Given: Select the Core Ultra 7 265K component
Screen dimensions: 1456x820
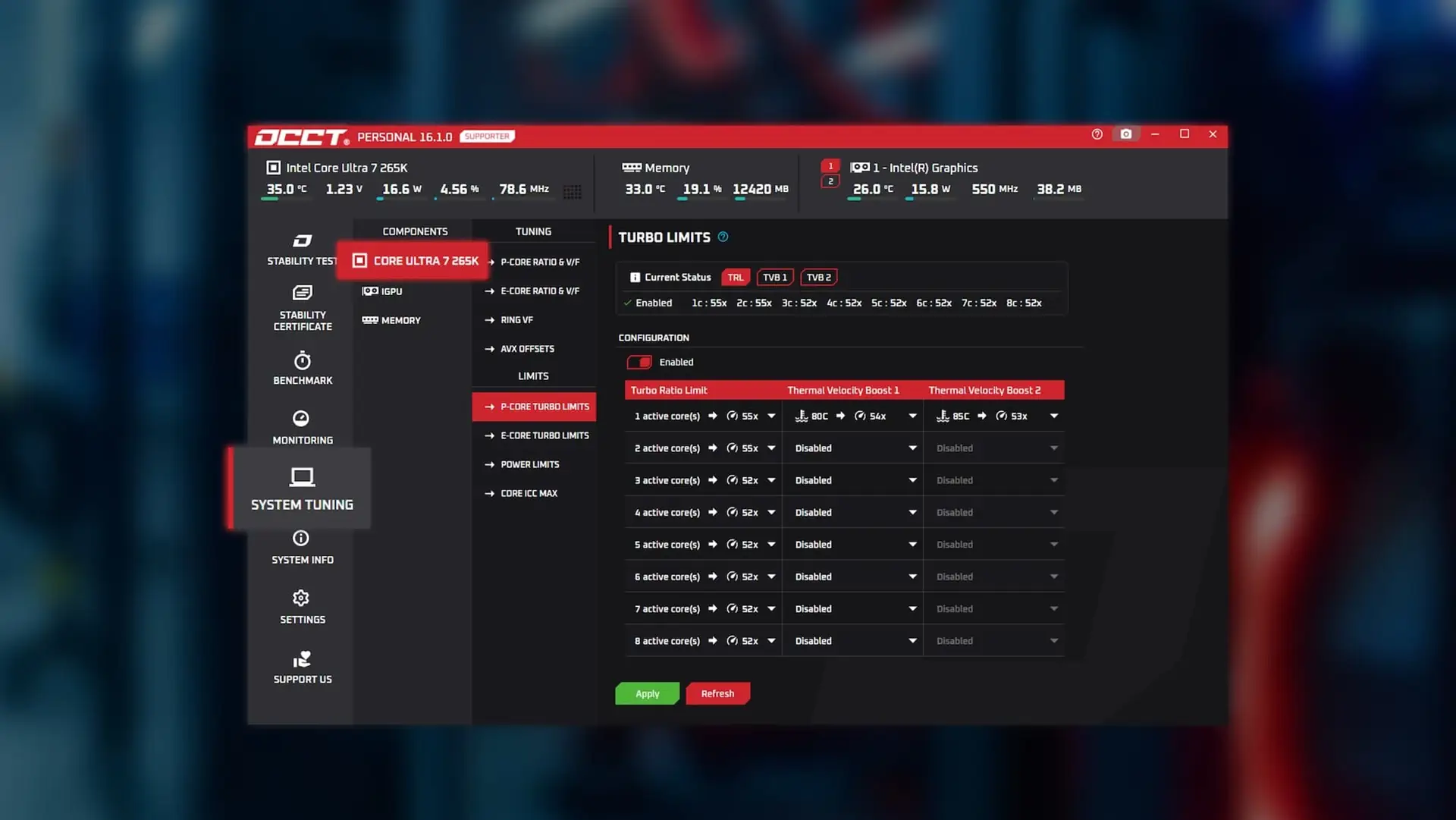Looking at the screenshot, I should 413,261.
